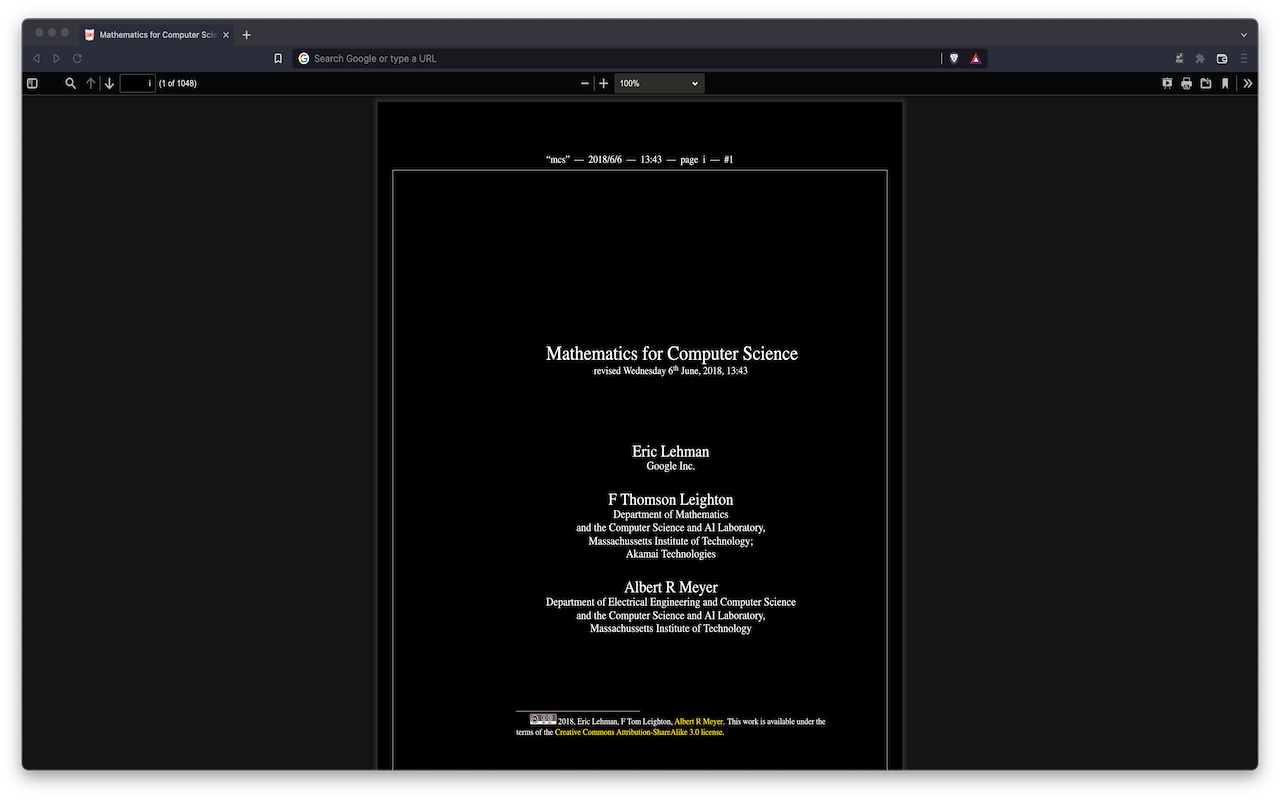
Task: Go to the next page
Action: point(110,83)
